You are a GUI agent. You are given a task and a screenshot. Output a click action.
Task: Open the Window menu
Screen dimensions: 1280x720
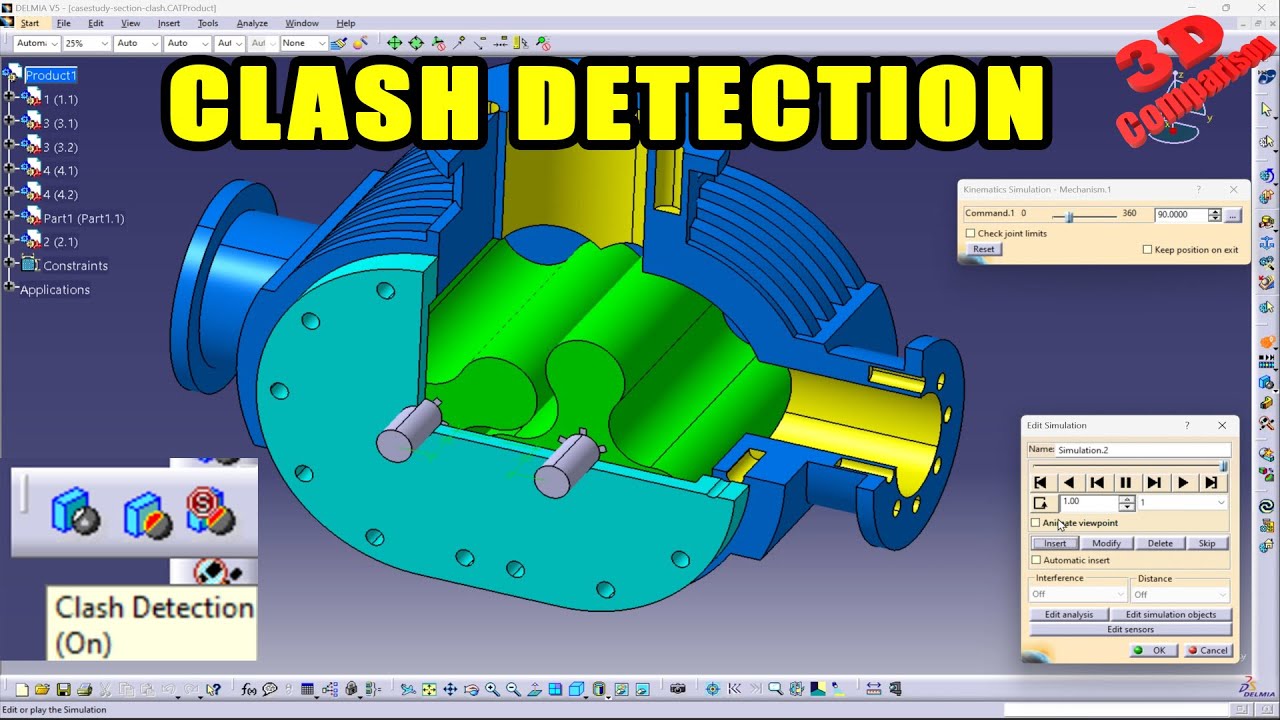(302, 23)
